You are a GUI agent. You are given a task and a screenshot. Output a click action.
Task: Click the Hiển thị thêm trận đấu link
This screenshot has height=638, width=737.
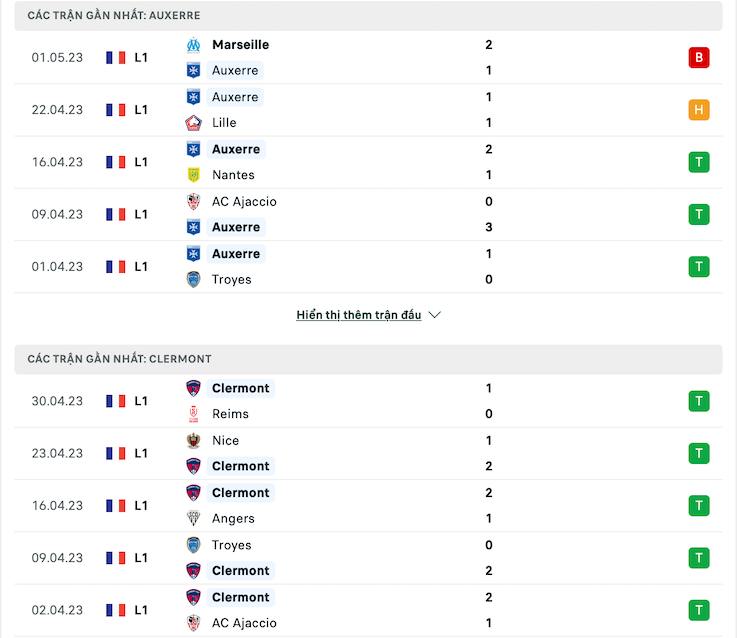359,315
